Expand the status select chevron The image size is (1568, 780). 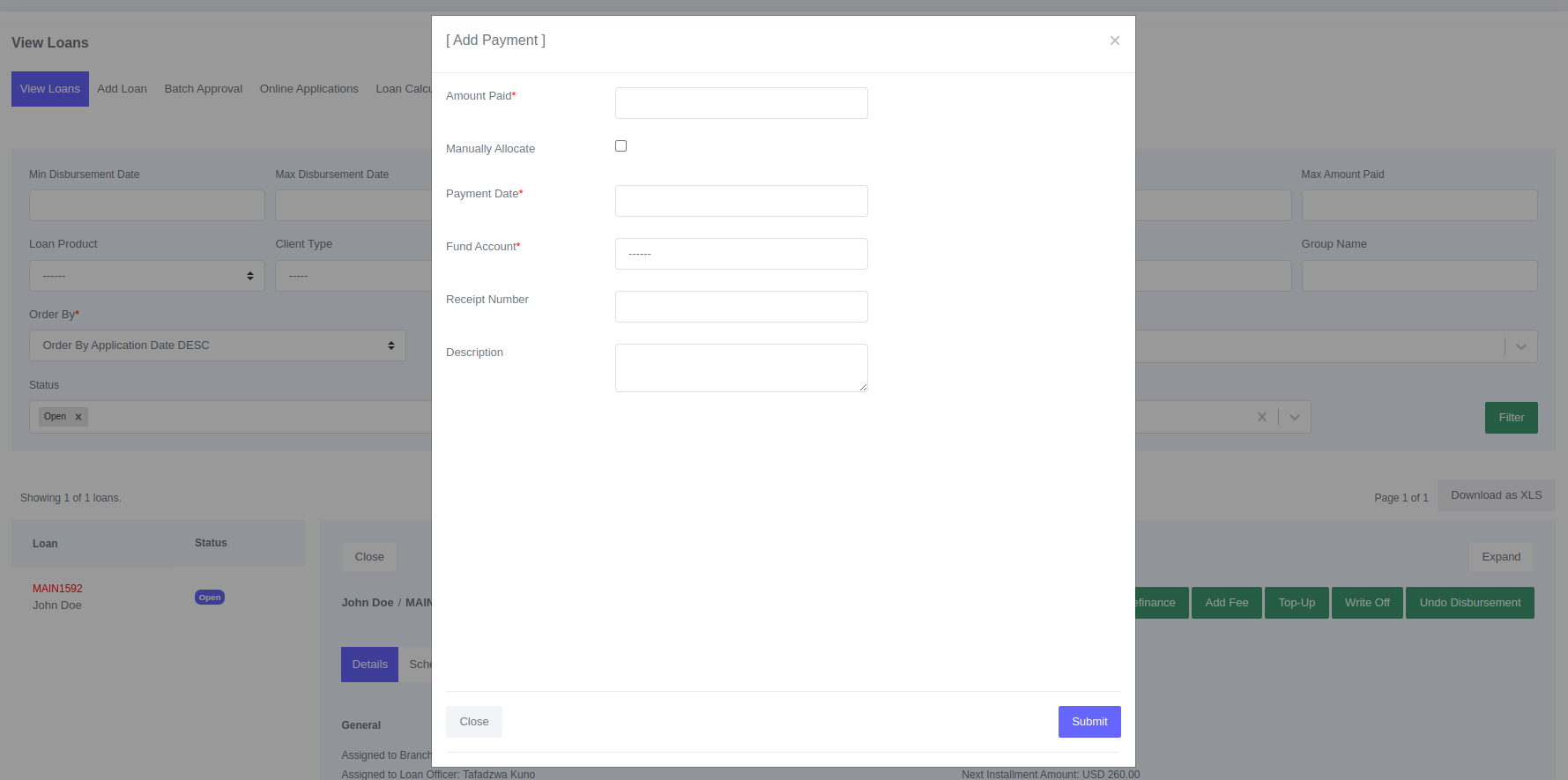[1294, 417]
